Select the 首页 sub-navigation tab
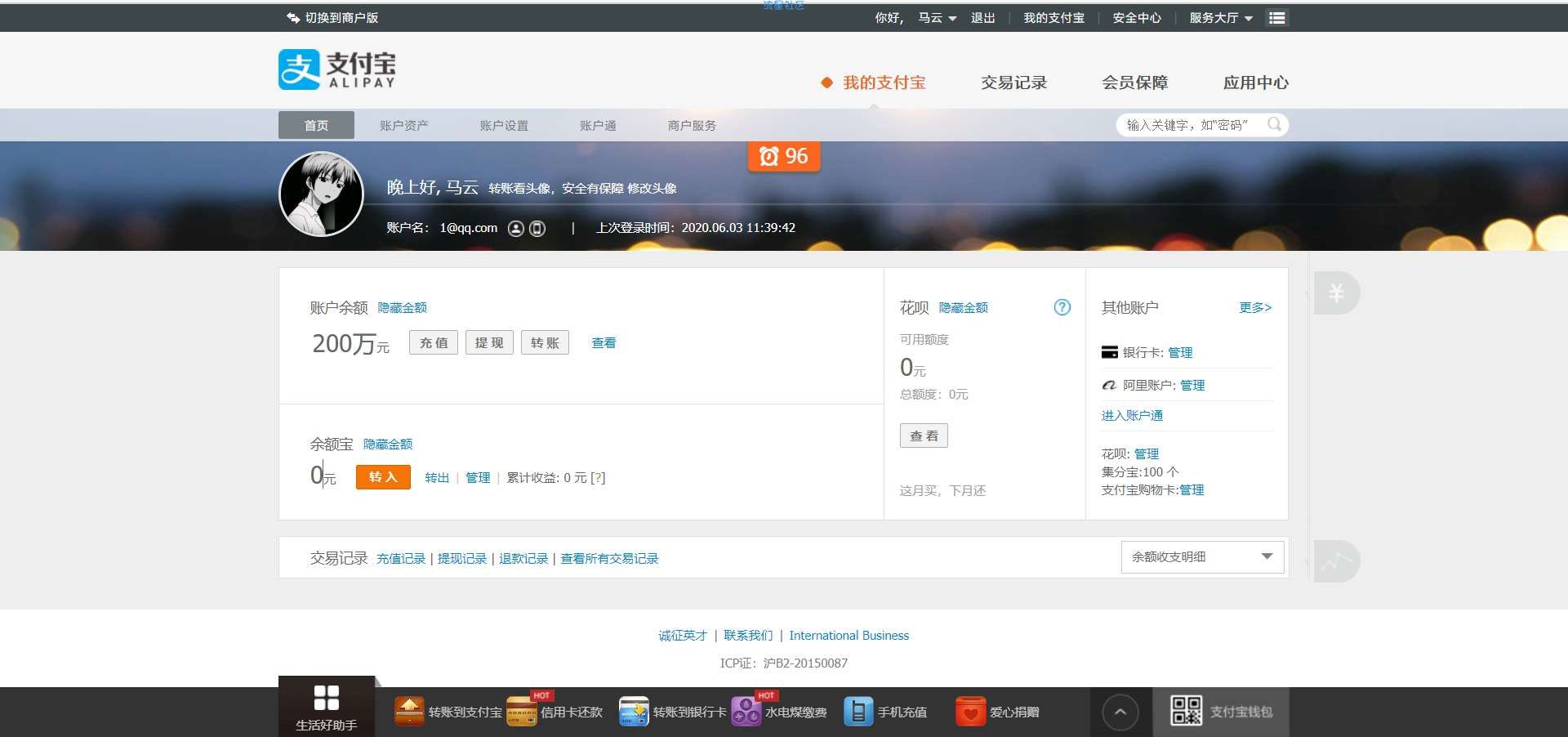 pyautogui.click(x=316, y=125)
